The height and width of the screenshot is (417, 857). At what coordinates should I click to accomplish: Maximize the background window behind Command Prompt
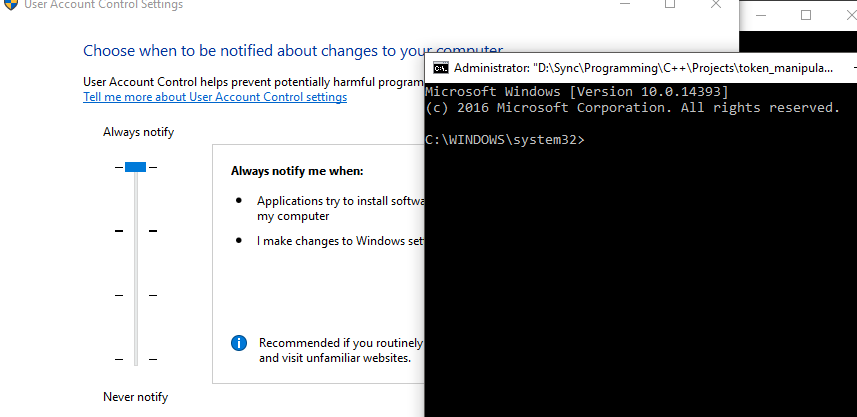[x=806, y=15]
